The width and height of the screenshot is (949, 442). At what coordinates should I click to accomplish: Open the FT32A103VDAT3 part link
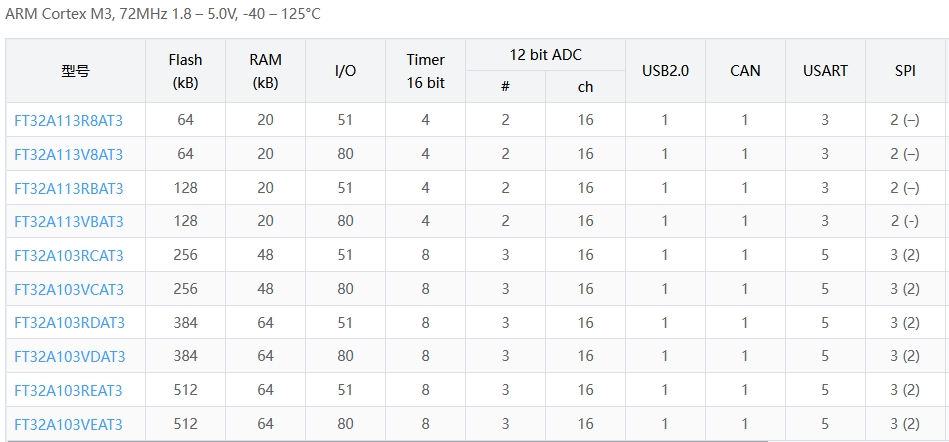[x=68, y=356]
